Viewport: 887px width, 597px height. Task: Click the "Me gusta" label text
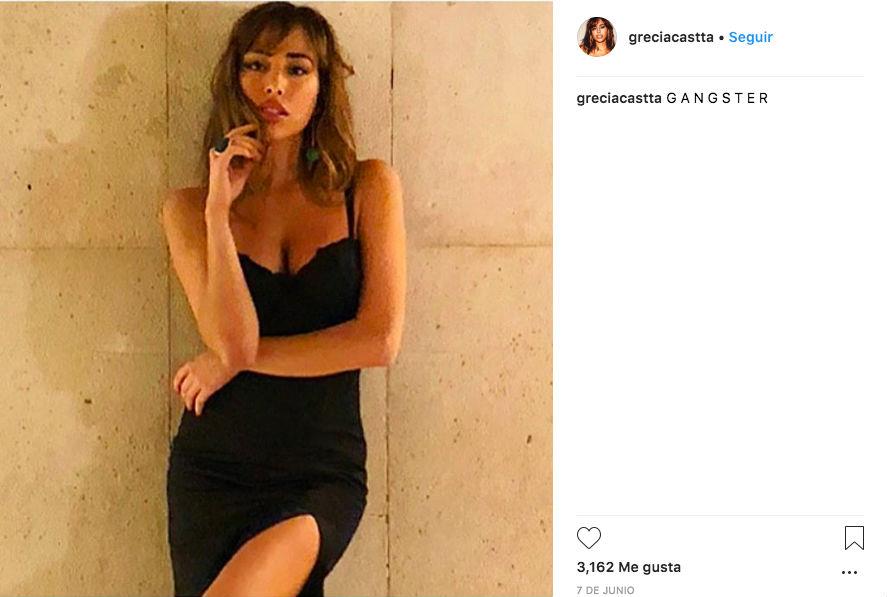coord(649,567)
